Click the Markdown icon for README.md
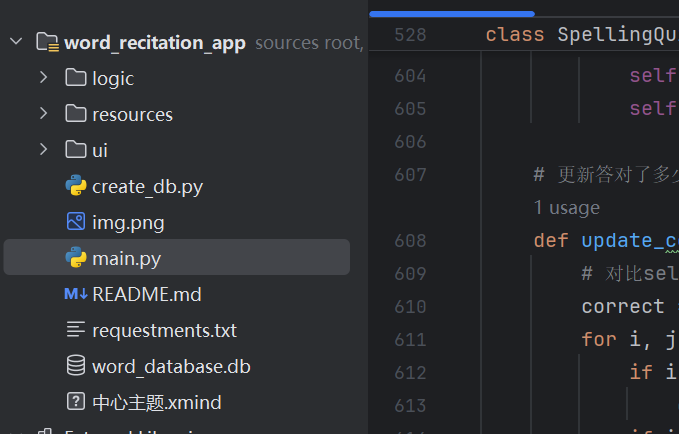The height and width of the screenshot is (434, 679). (75, 294)
